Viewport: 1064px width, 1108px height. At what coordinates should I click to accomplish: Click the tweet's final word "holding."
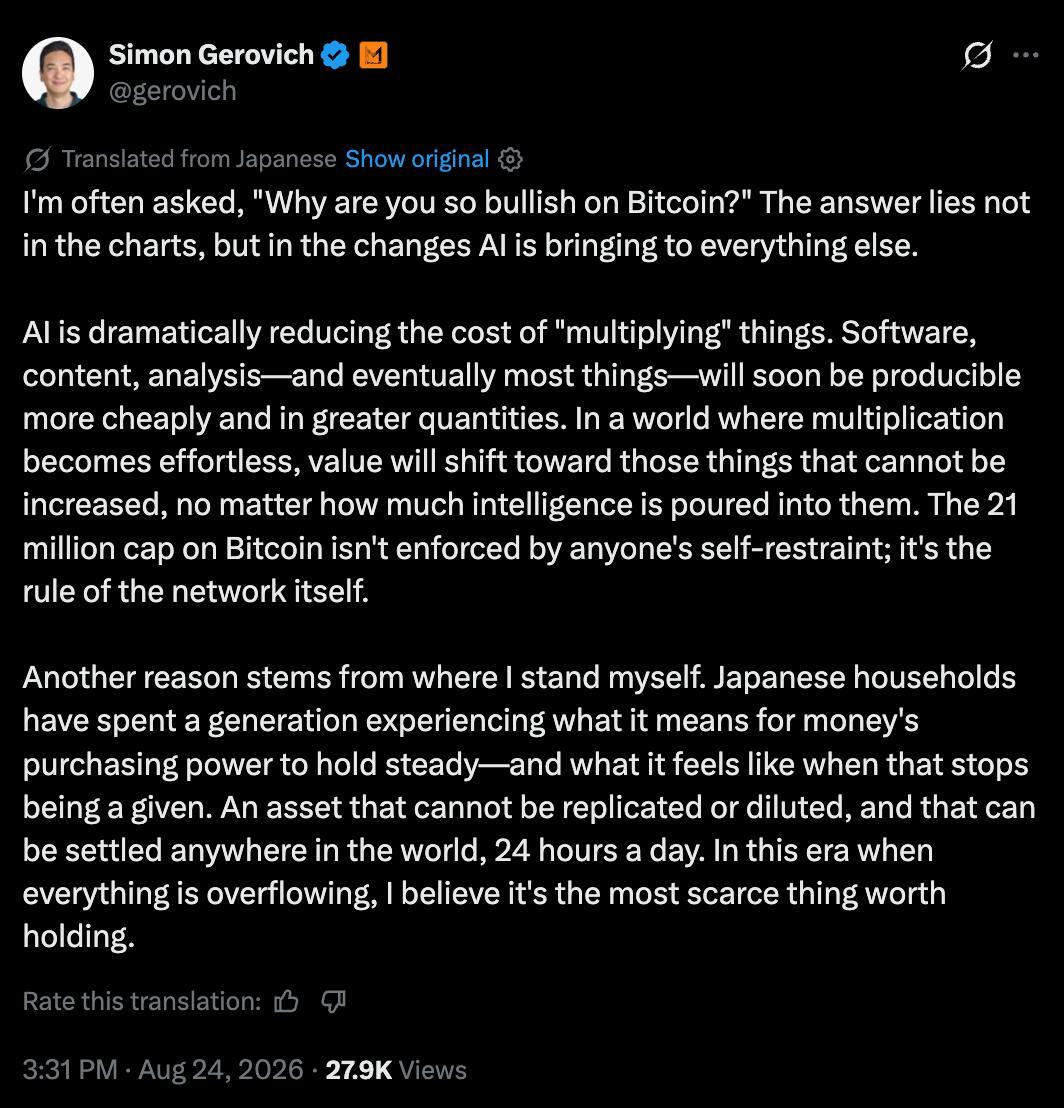[78, 937]
